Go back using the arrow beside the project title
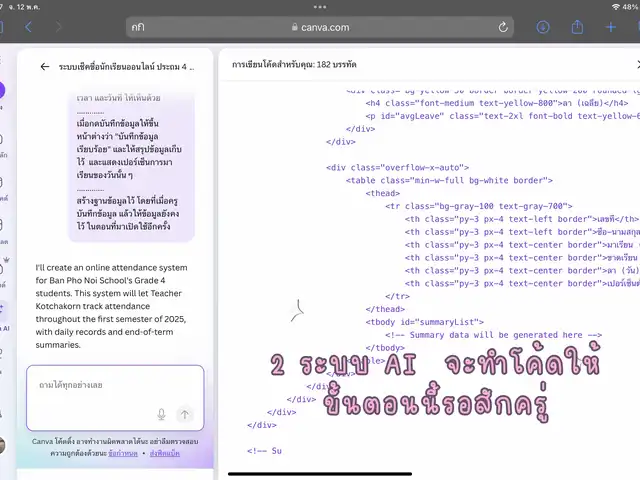Image resolution: width=640 pixels, height=480 pixels. 45,67
